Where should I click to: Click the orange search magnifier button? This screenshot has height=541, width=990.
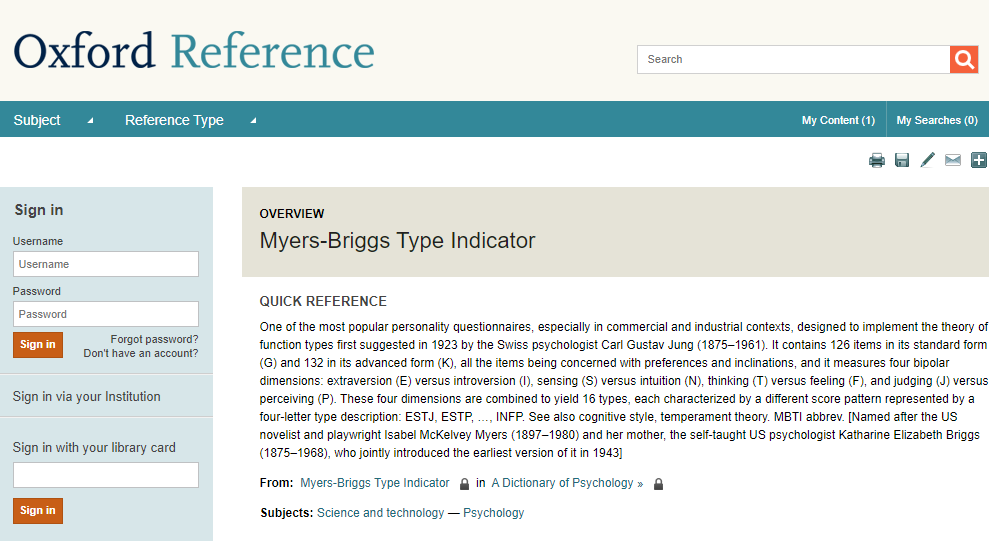pyautogui.click(x=964, y=59)
